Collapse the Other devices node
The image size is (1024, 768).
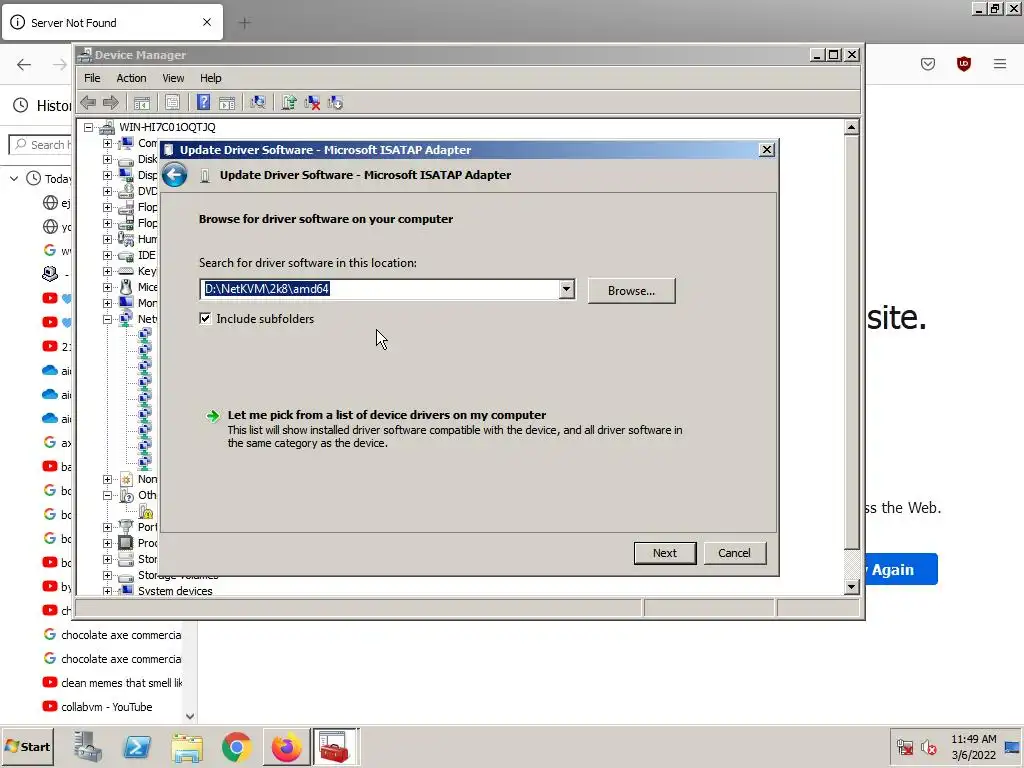tap(108, 495)
